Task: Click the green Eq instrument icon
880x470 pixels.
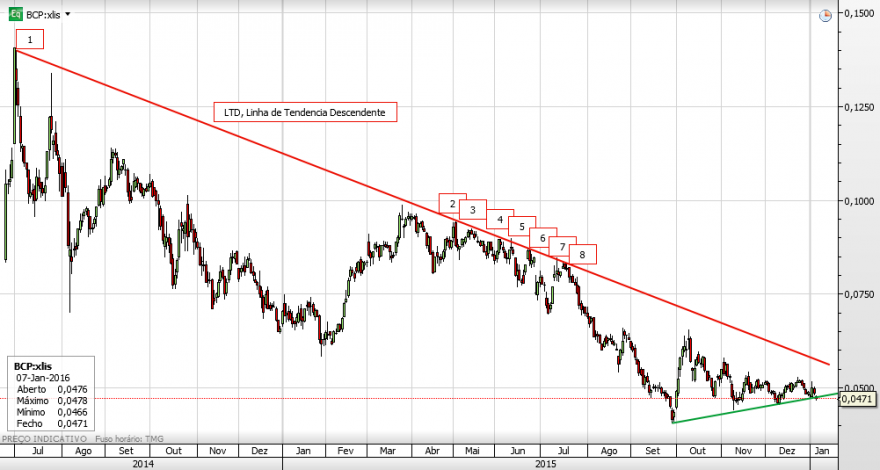Action: pyautogui.click(x=16, y=14)
